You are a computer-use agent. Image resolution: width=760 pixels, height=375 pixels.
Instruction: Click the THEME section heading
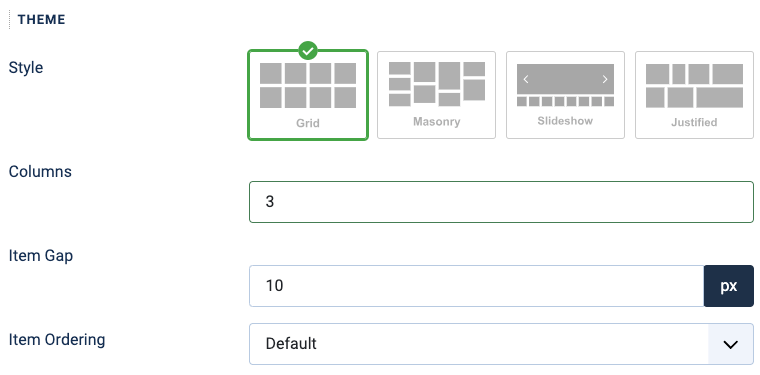(x=41, y=19)
